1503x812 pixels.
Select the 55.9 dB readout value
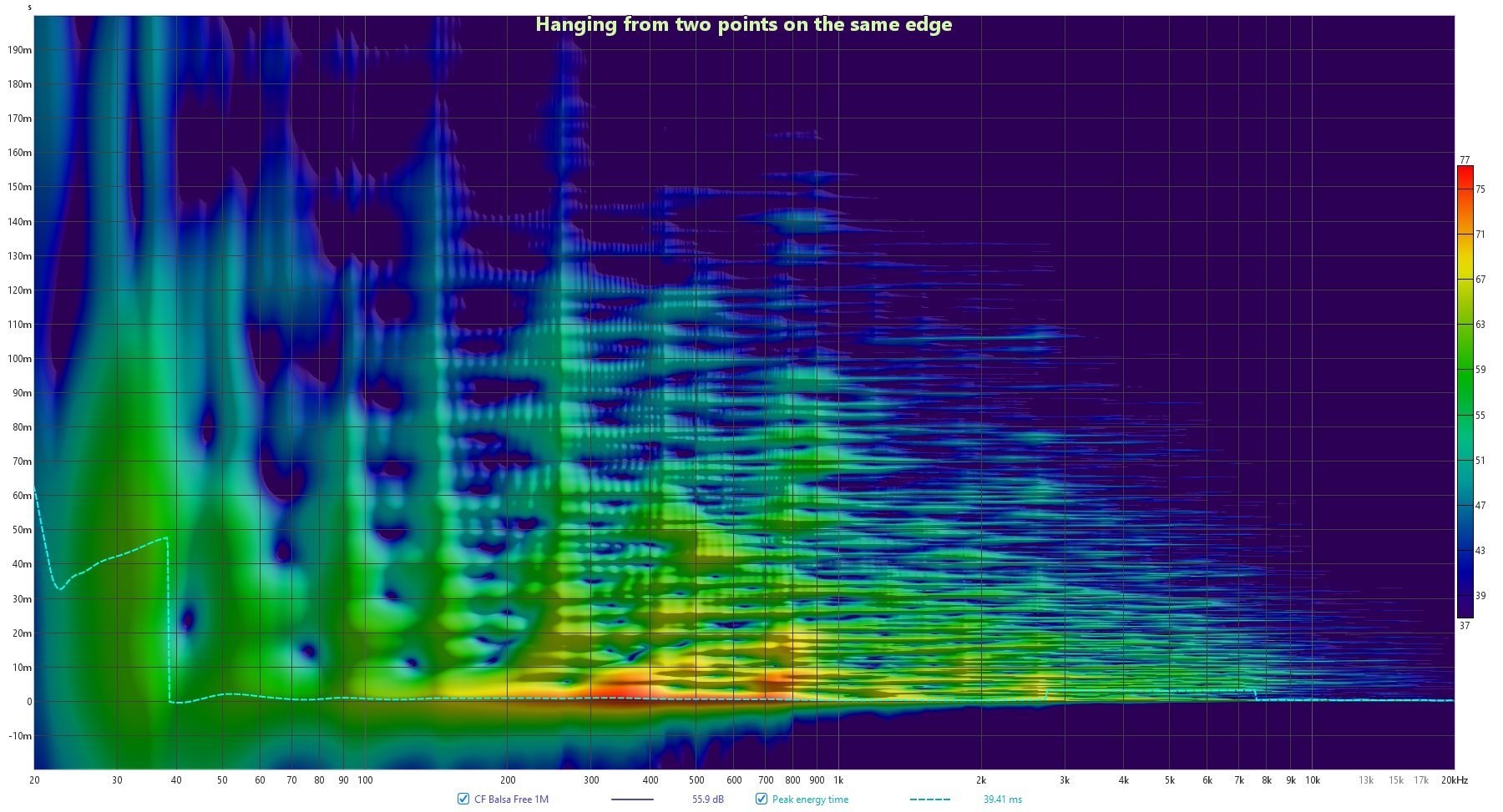click(x=707, y=799)
